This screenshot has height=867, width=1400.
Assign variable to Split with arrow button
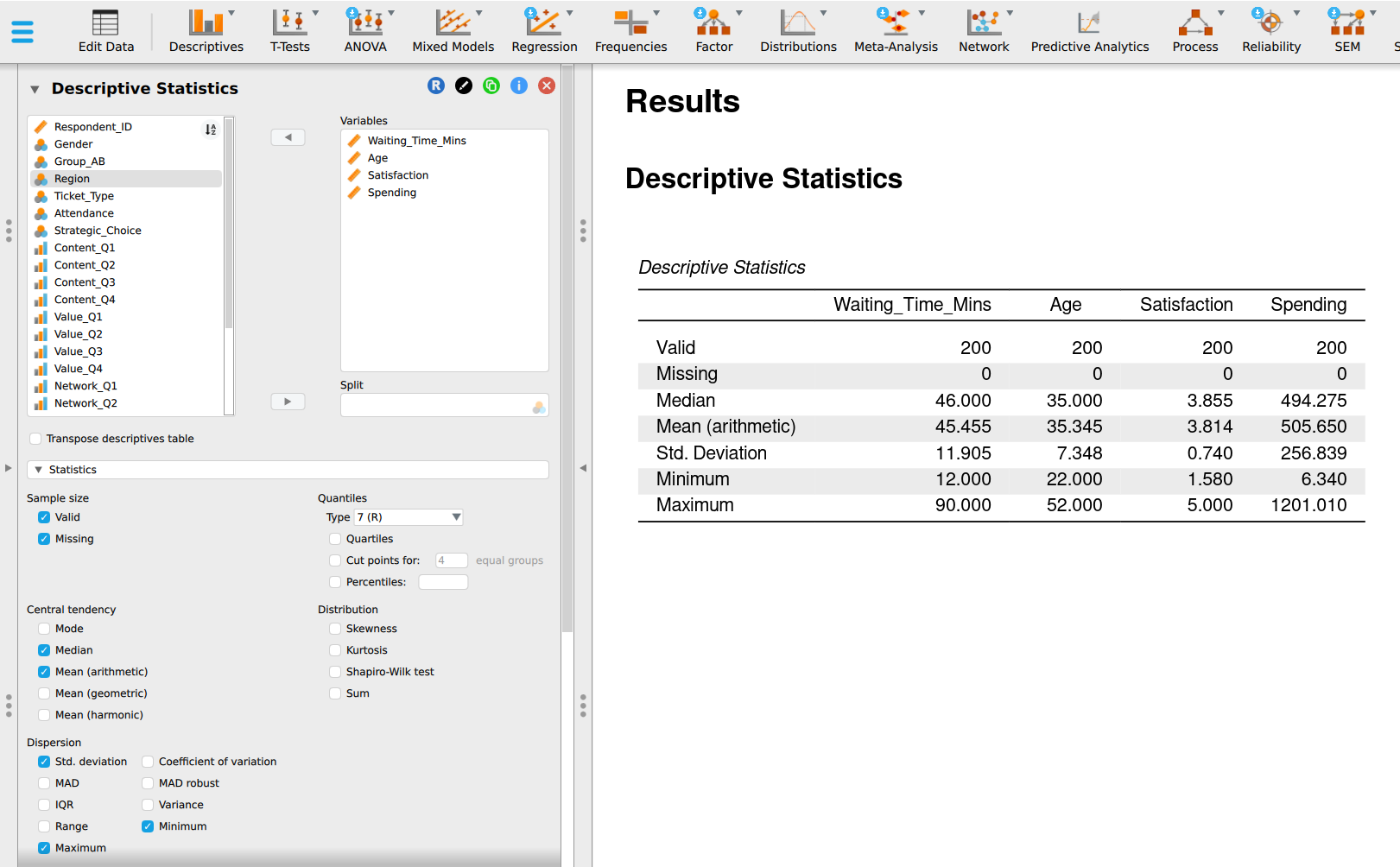288,402
